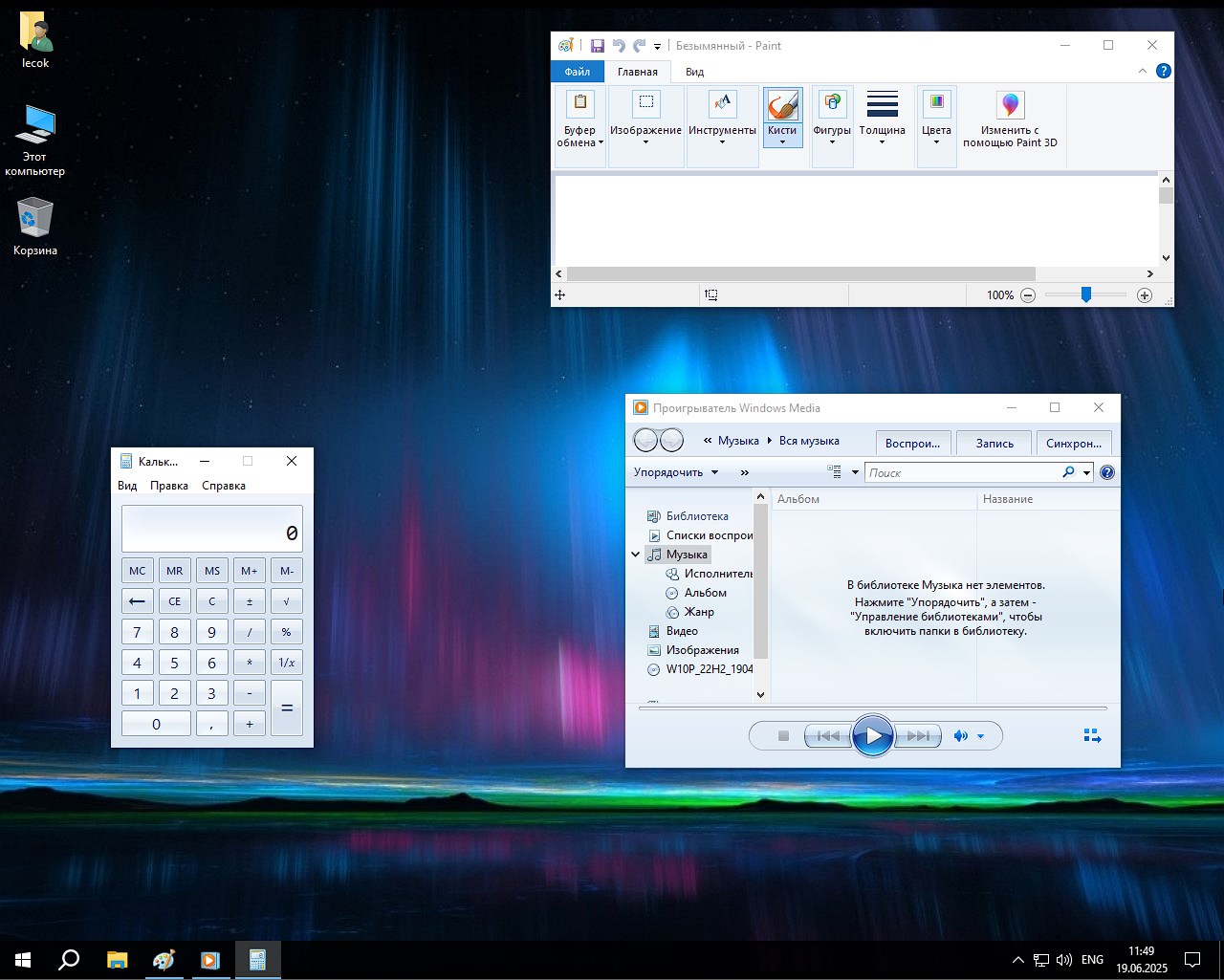Click the Stop button in Media Player
The width and height of the screenshot is (1224, 980).
point(783,736)
